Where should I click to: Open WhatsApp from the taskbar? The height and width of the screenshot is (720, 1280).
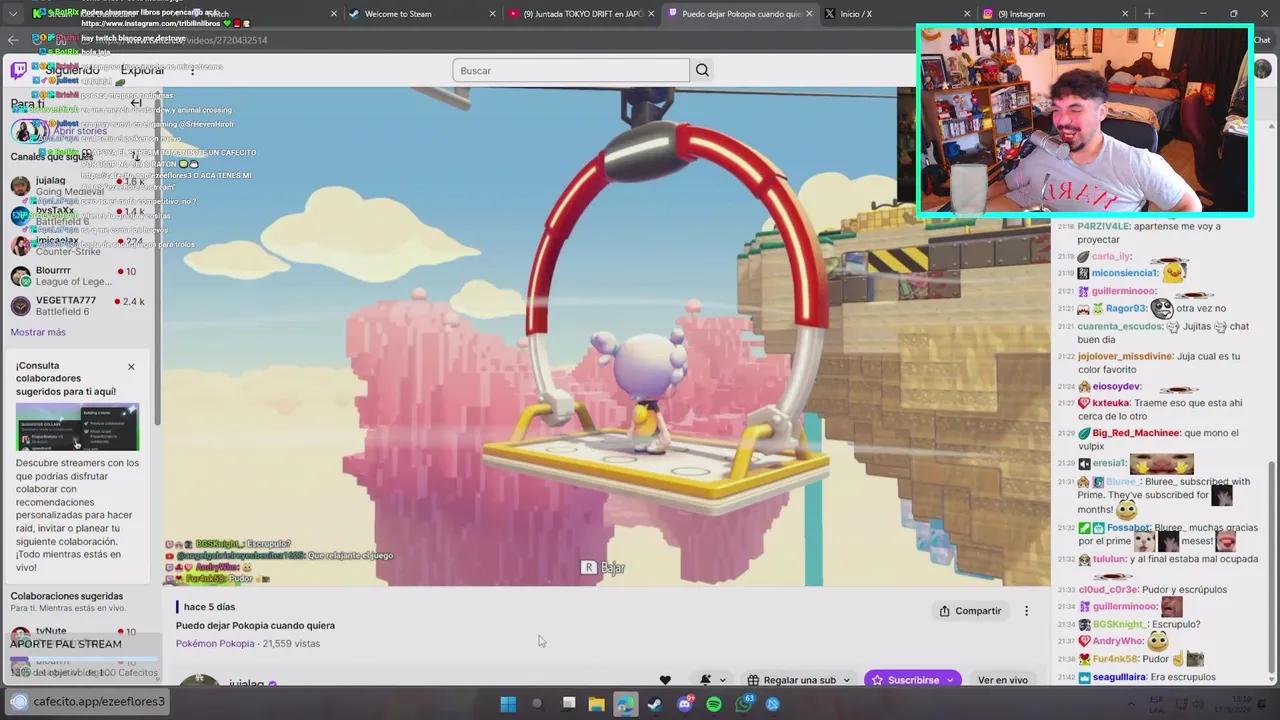tap(744, 704)
